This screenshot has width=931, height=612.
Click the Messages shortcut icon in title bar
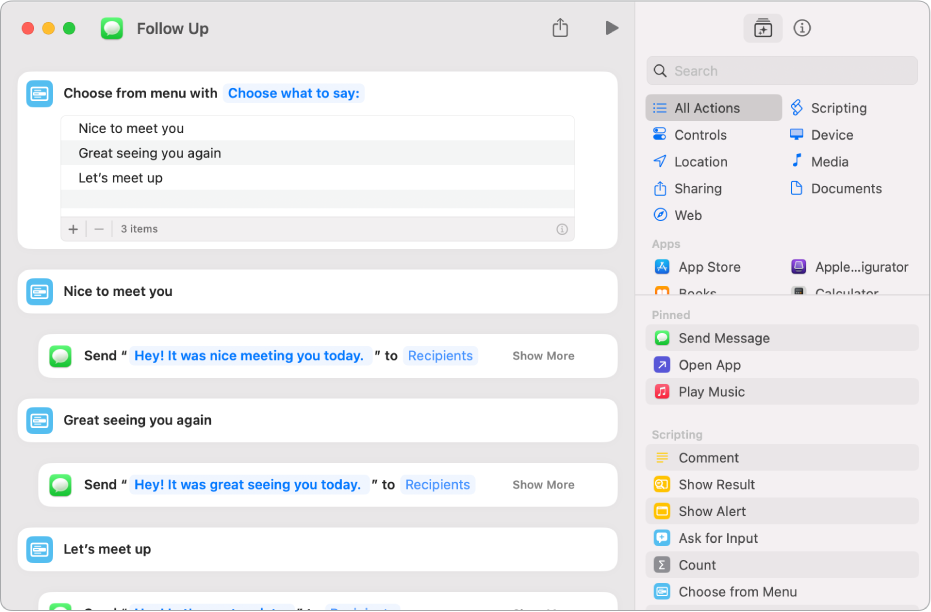coord(112,28)
